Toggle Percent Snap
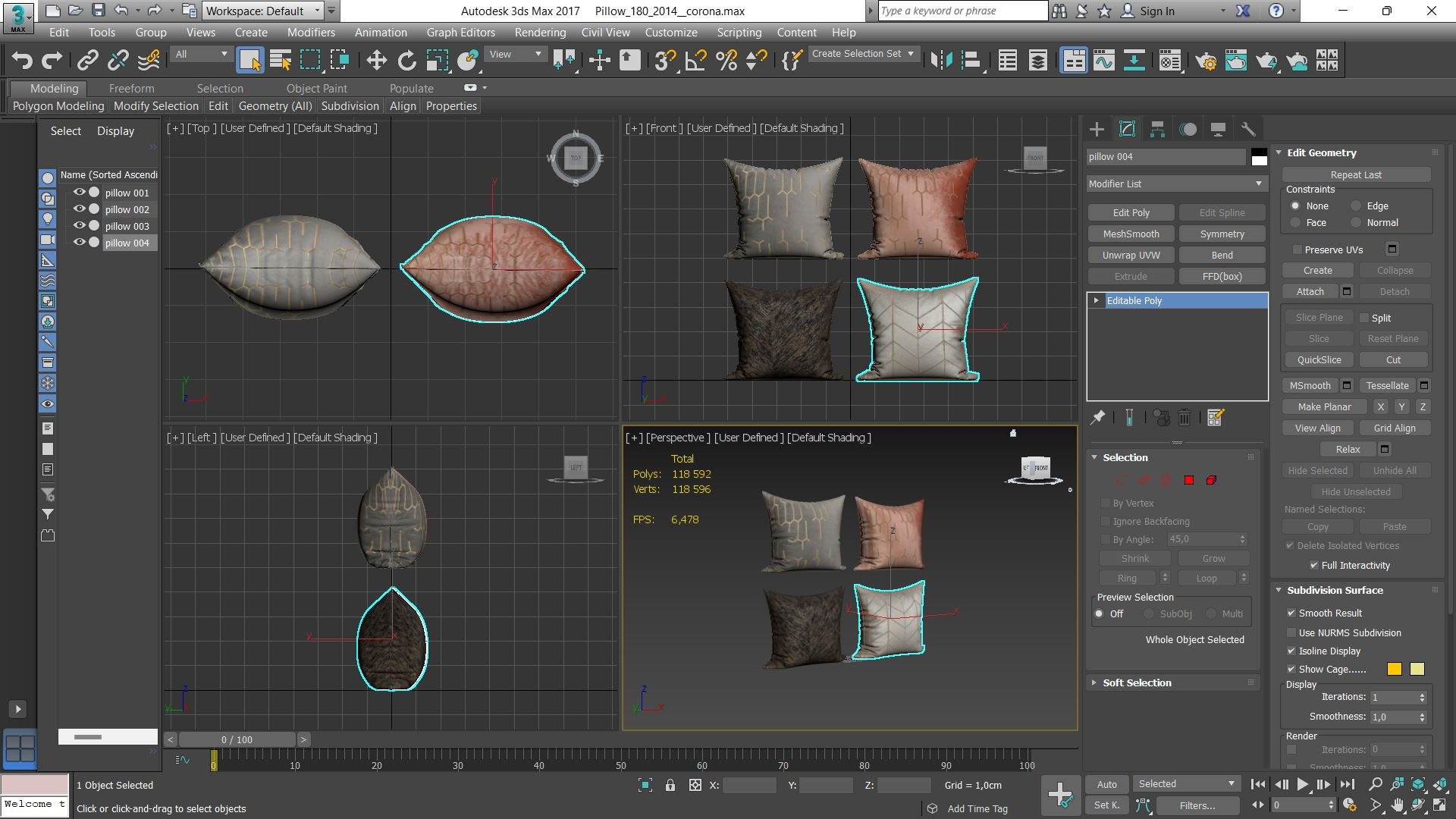 click(726, 61)
